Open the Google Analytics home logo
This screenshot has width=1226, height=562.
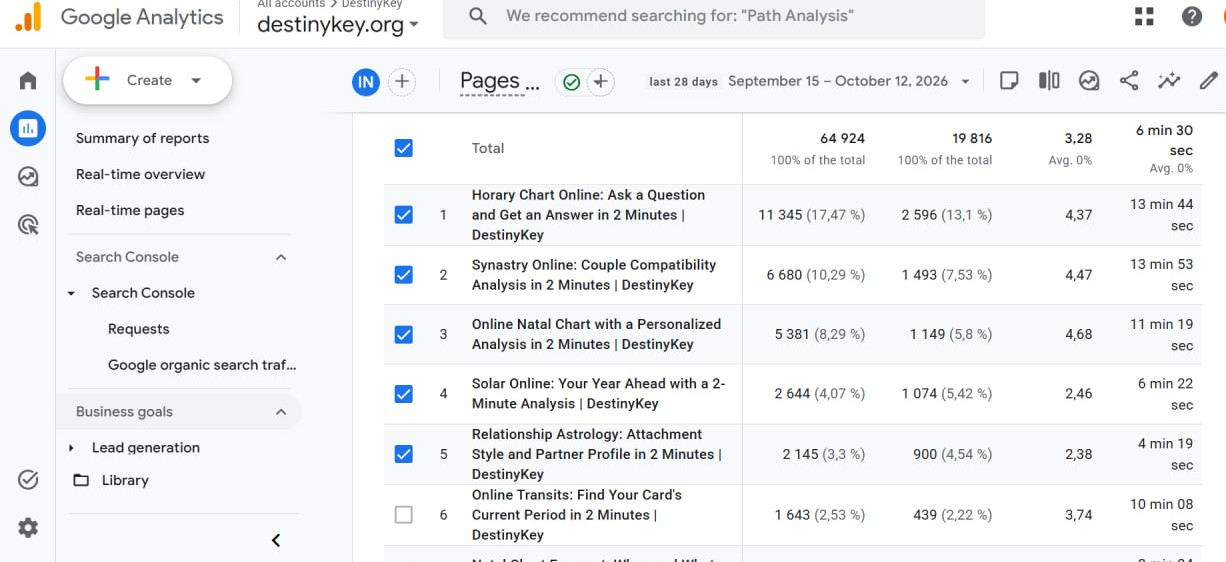(x=28, y=17)
